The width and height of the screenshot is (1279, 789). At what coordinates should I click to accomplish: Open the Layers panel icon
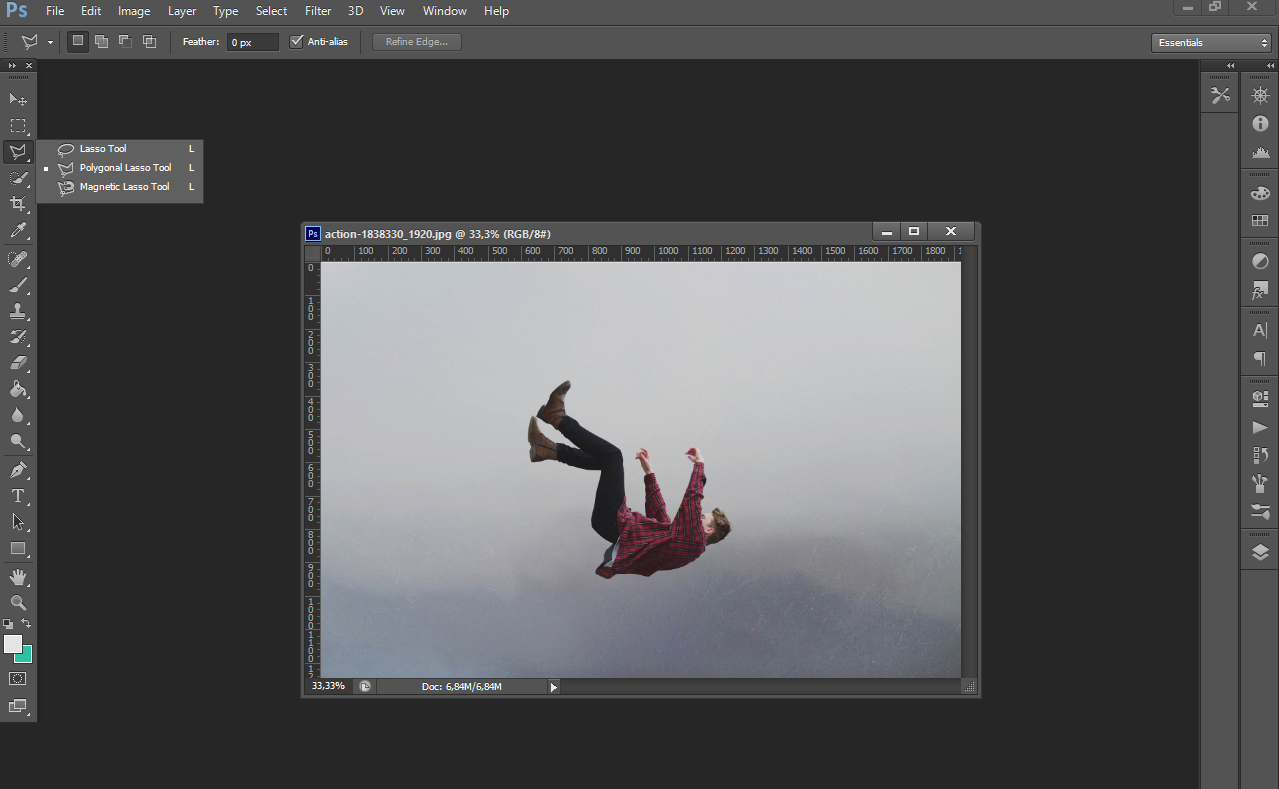1260,552
